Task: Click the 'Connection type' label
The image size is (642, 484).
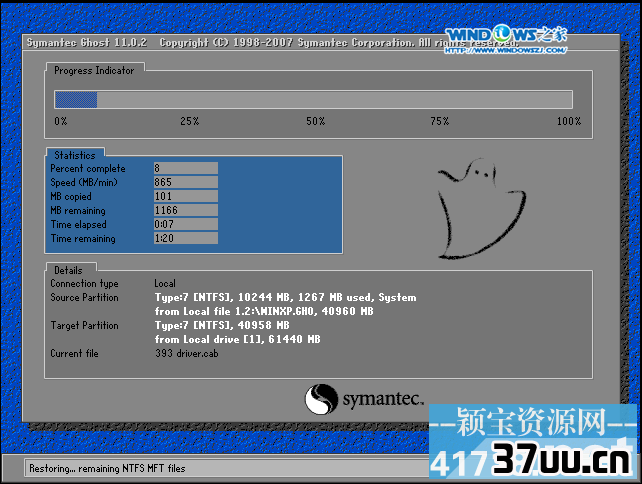Action: click(x=84, y=283)
